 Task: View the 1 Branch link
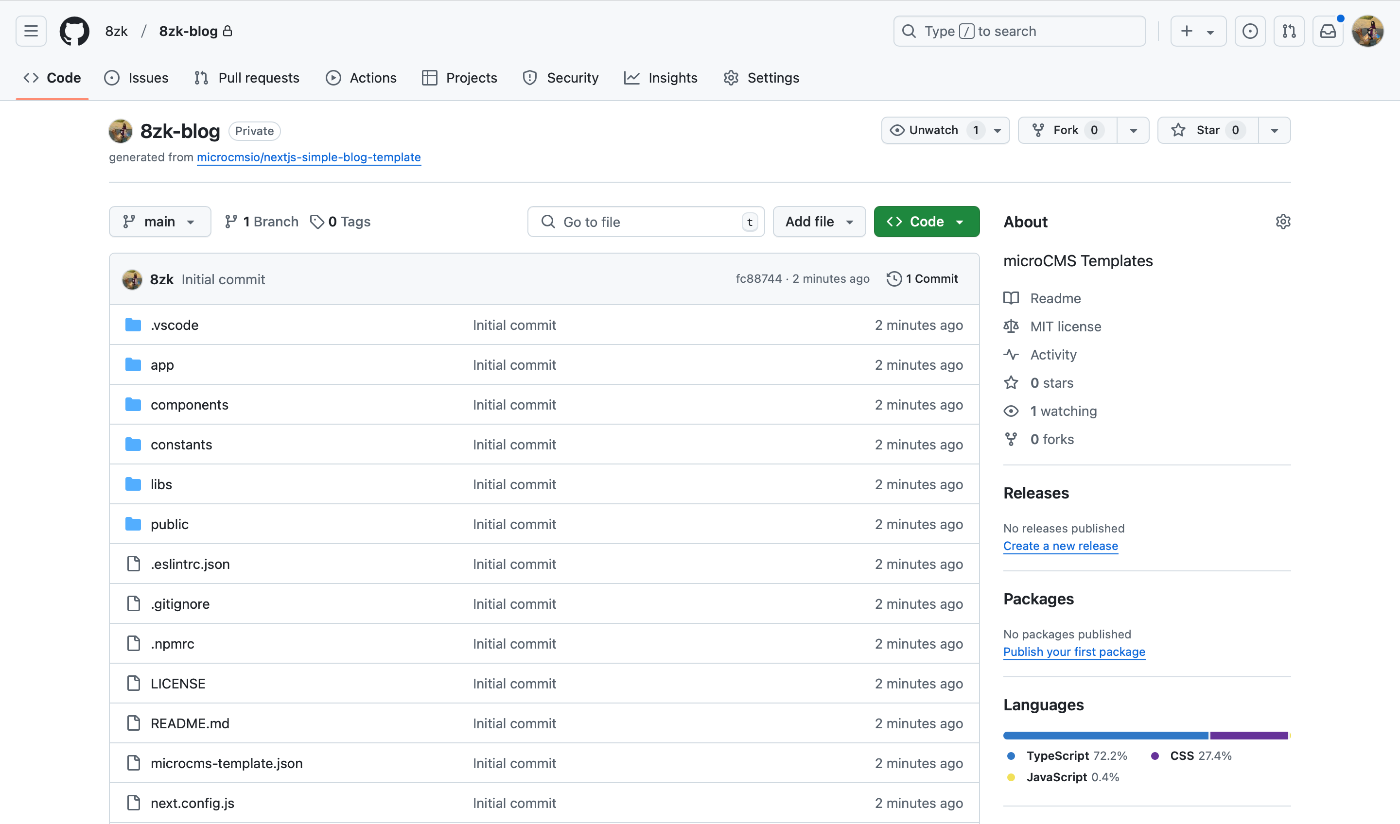click(x=262, y=222)
